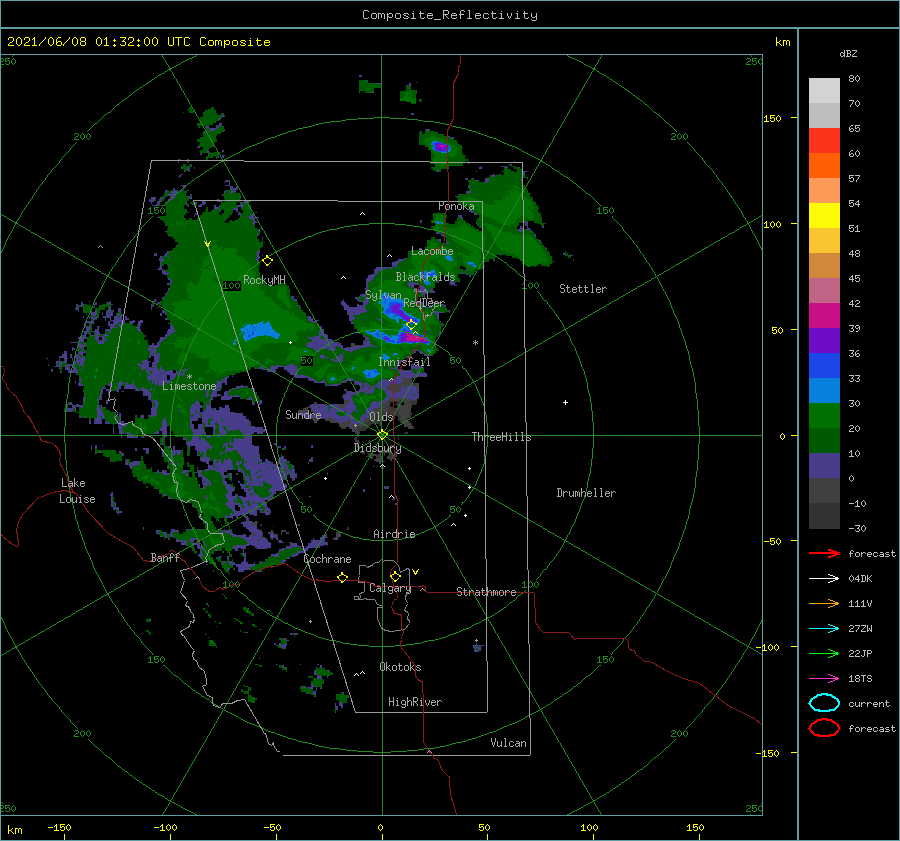The height and width of the screenshot is (841, 900).
Task: Click the blue echo patch southwest of RockyMH
Action: (x=259, y=331)
